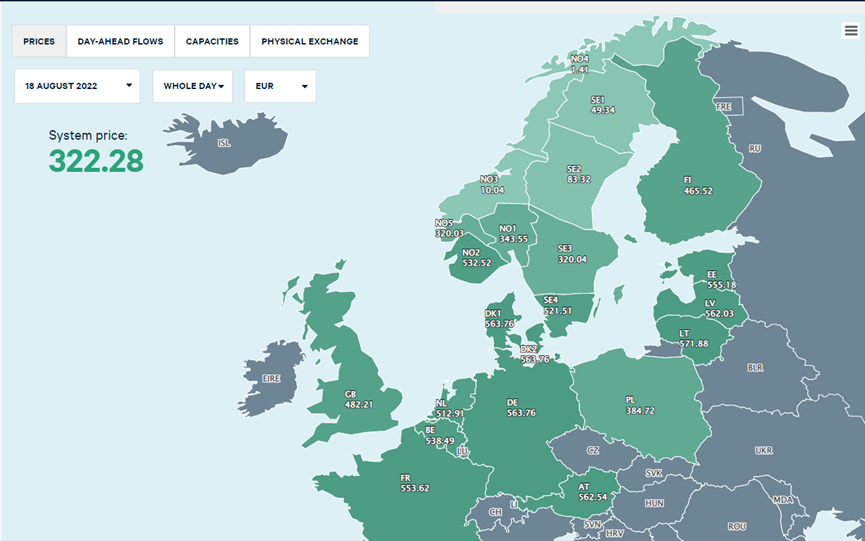The height and width of the screenshot is (541, 865).
Task: Expand the 18 August 2022 date dropdown
Action: click(77, 86)
